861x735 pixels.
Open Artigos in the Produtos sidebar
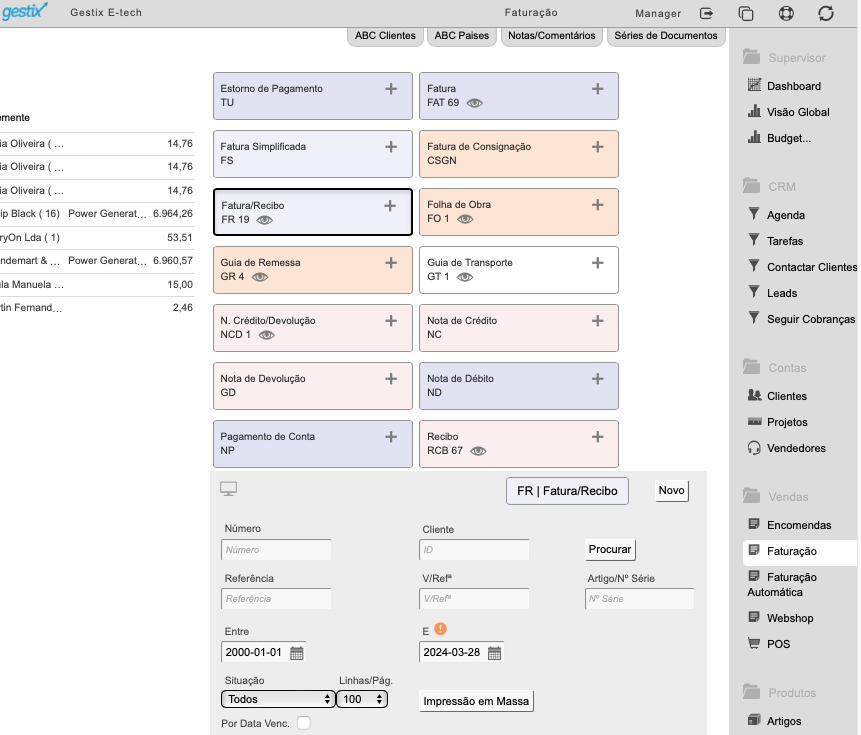pyautogui.click(x=775, y=721)
